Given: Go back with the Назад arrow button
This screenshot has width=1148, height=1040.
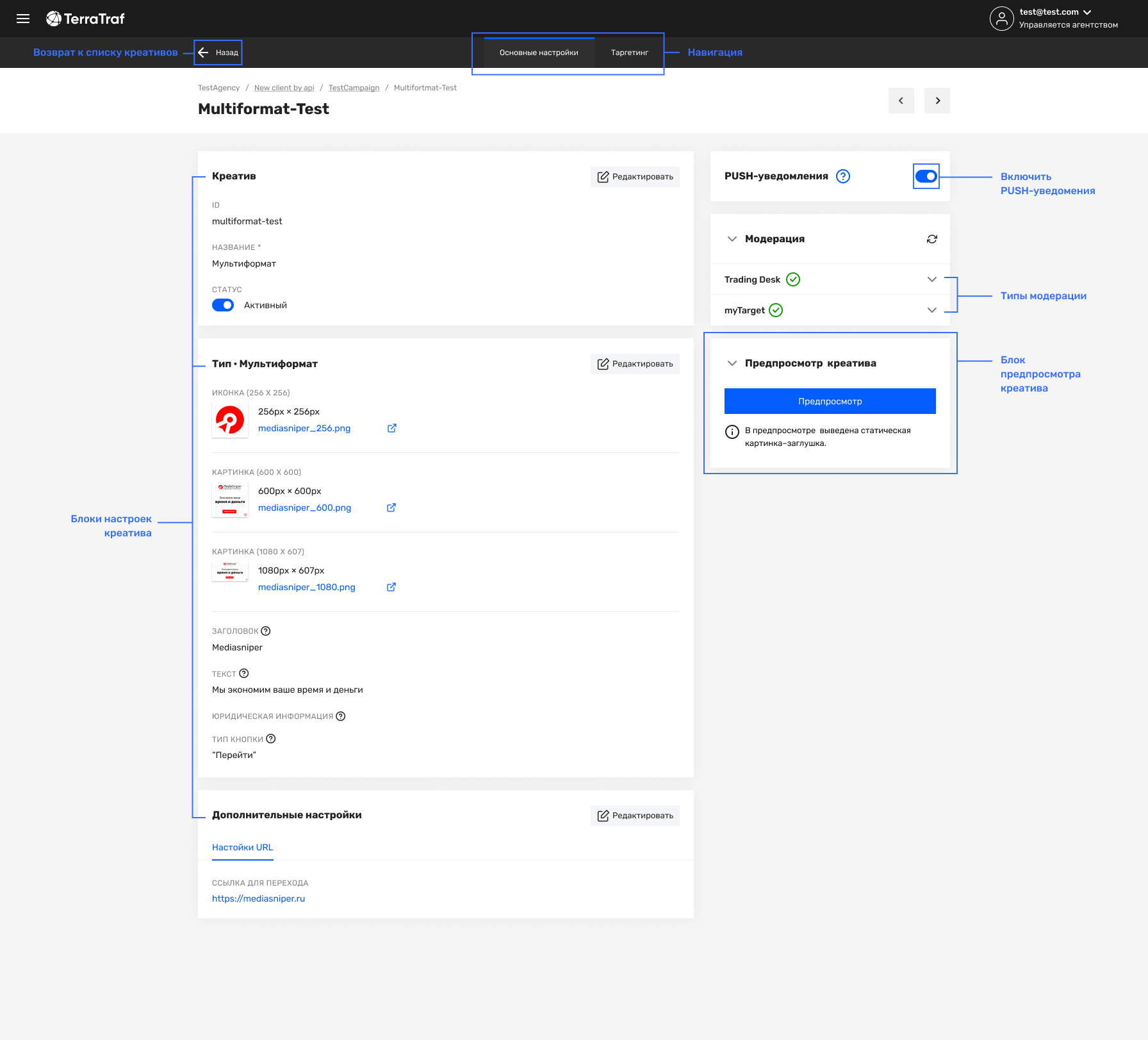Looking at the screenshot, I should [218, 53].
